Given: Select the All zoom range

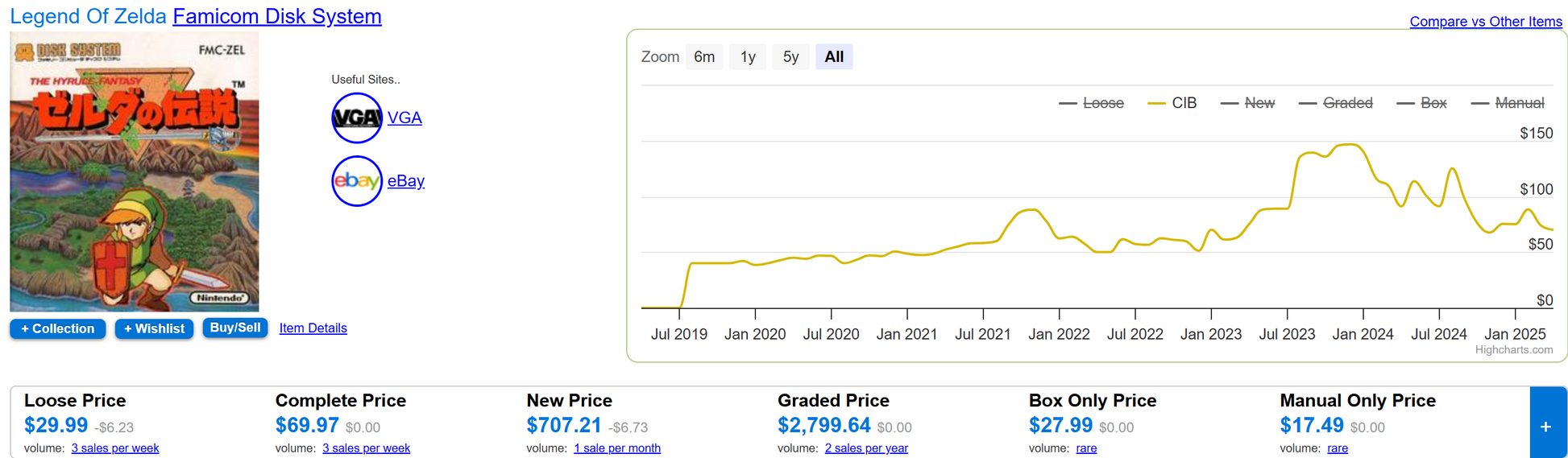Looking at the screenshot, I should point(834,57).
